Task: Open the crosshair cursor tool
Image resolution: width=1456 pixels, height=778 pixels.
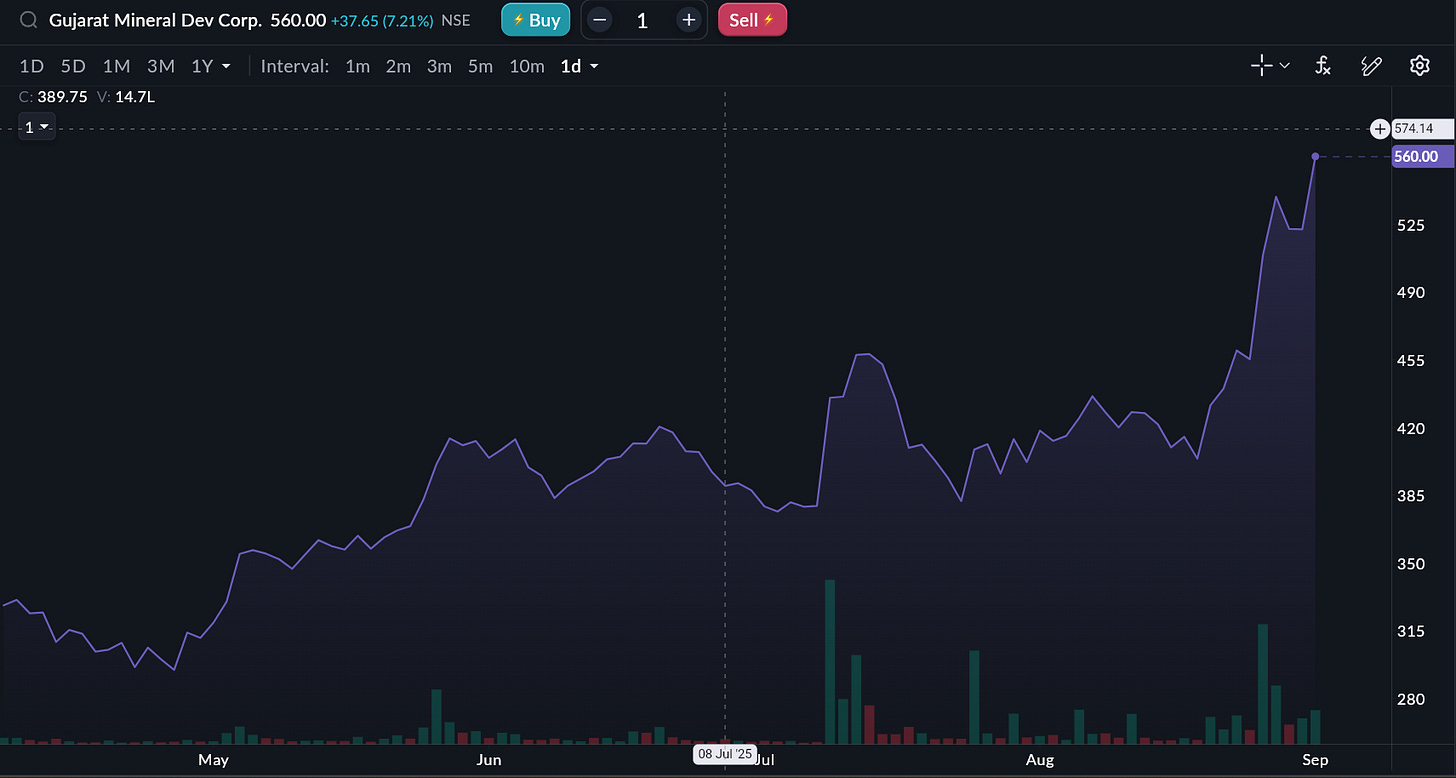Action: pos(1262,66)
